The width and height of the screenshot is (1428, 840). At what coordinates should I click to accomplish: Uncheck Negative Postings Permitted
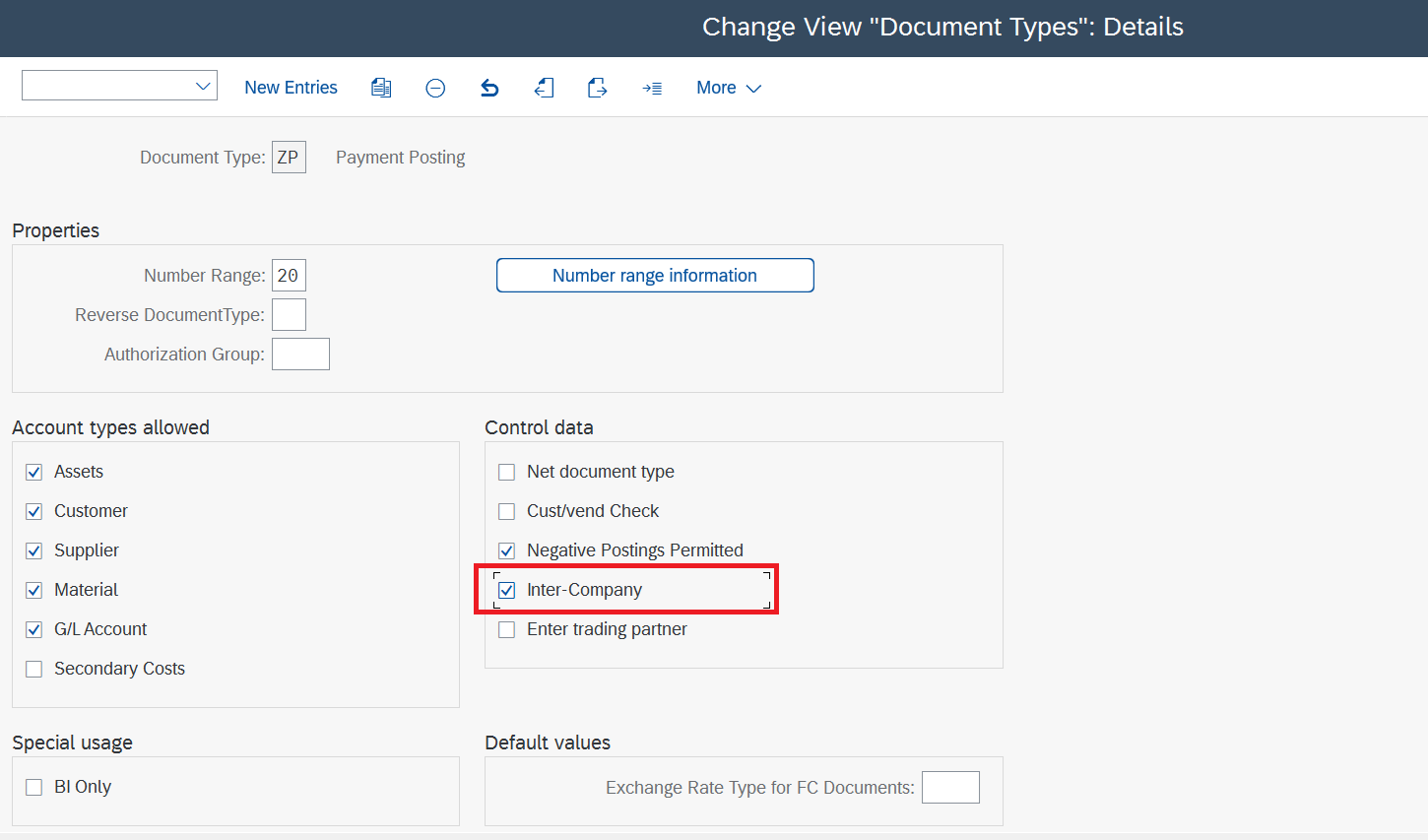click(507, 550)
